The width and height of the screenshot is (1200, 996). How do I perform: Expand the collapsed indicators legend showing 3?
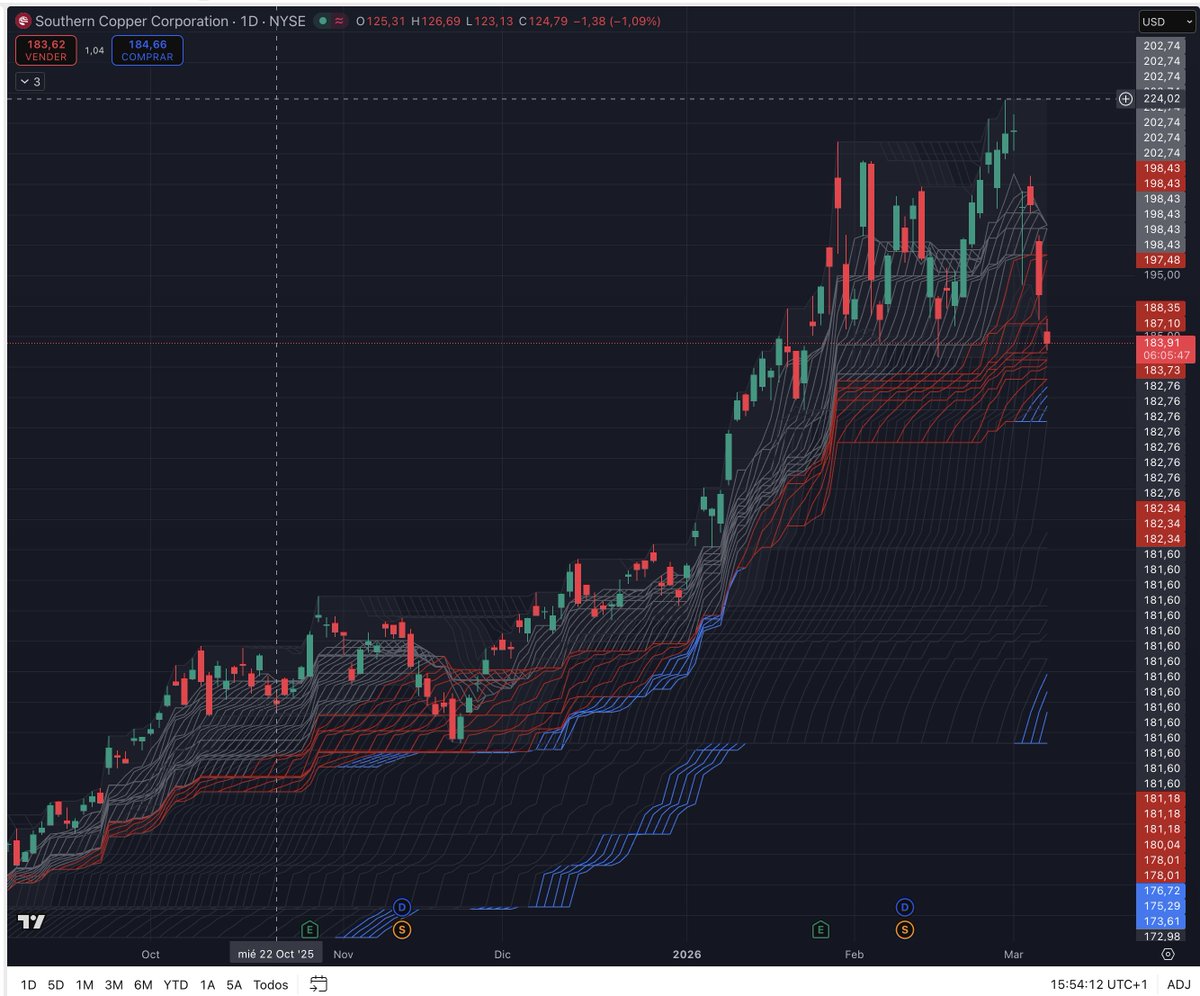29,82
